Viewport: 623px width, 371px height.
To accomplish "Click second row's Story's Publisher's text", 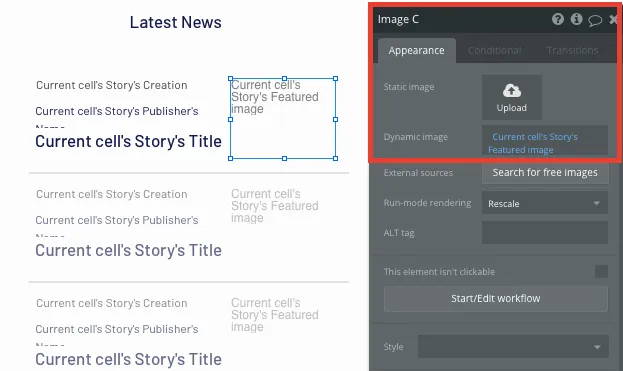I will (117, 220).
